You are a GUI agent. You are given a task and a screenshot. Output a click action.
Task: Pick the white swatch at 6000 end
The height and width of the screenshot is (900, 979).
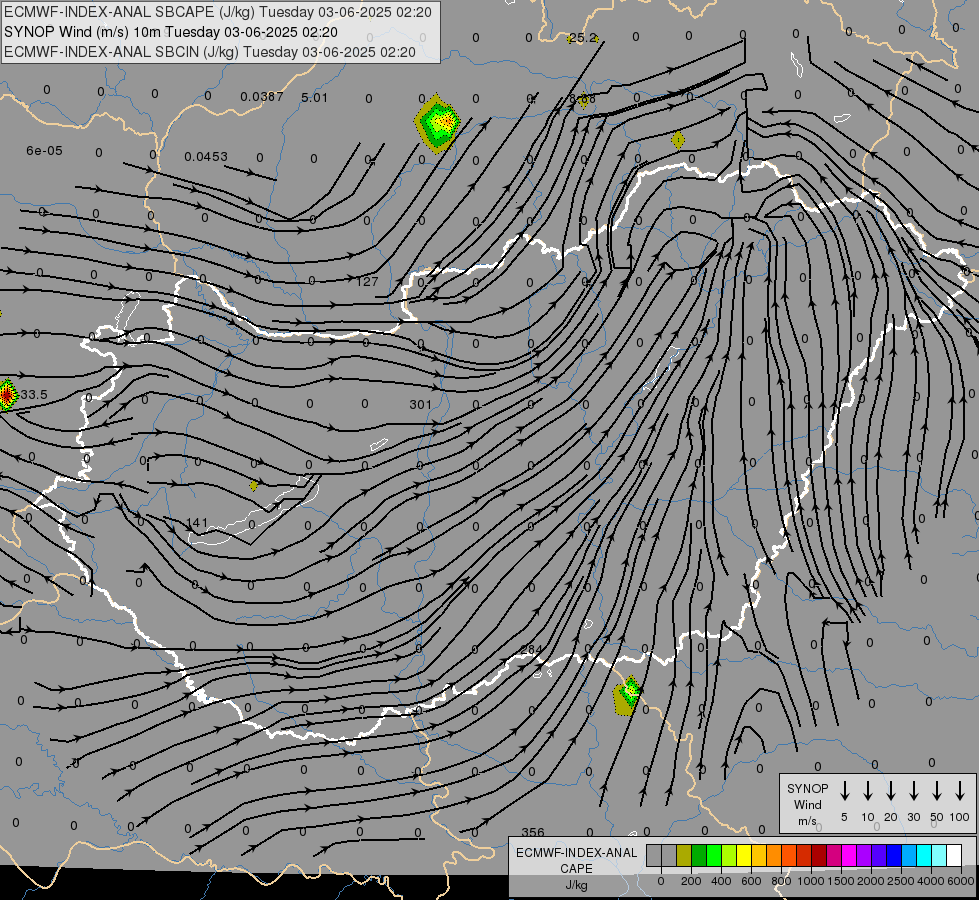[953, 855]
